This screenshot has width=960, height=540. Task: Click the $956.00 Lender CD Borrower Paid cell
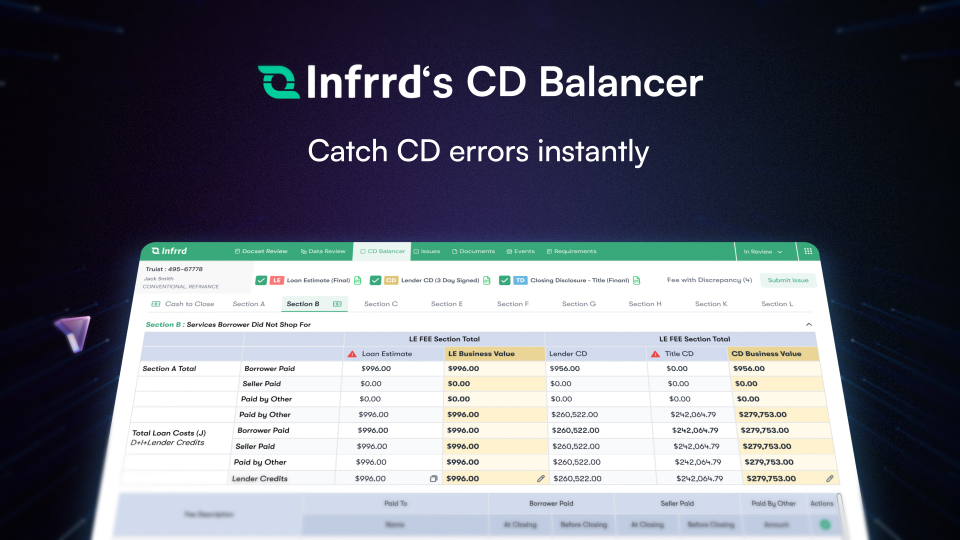click(564, 369)
